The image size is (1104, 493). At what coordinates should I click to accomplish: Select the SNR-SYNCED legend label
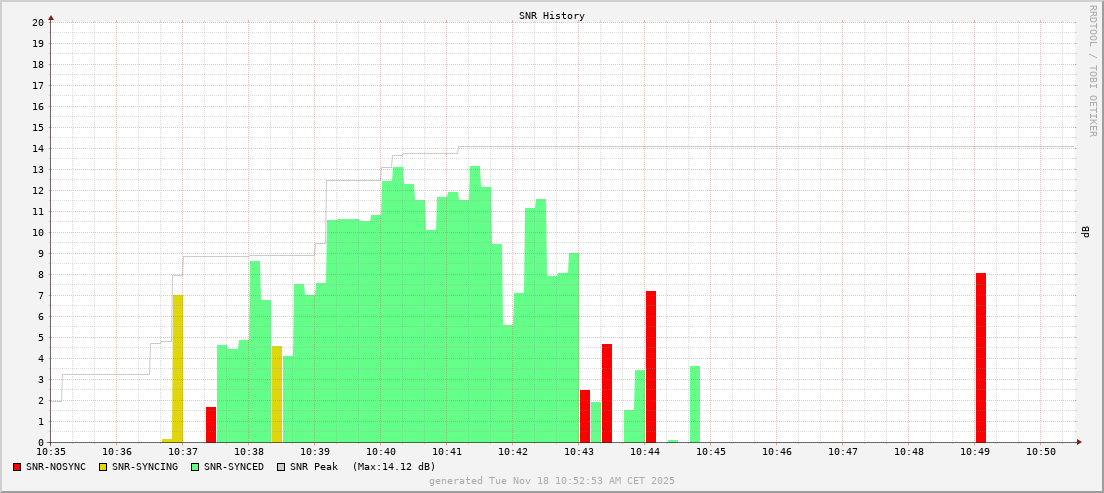tap(234, 467)
